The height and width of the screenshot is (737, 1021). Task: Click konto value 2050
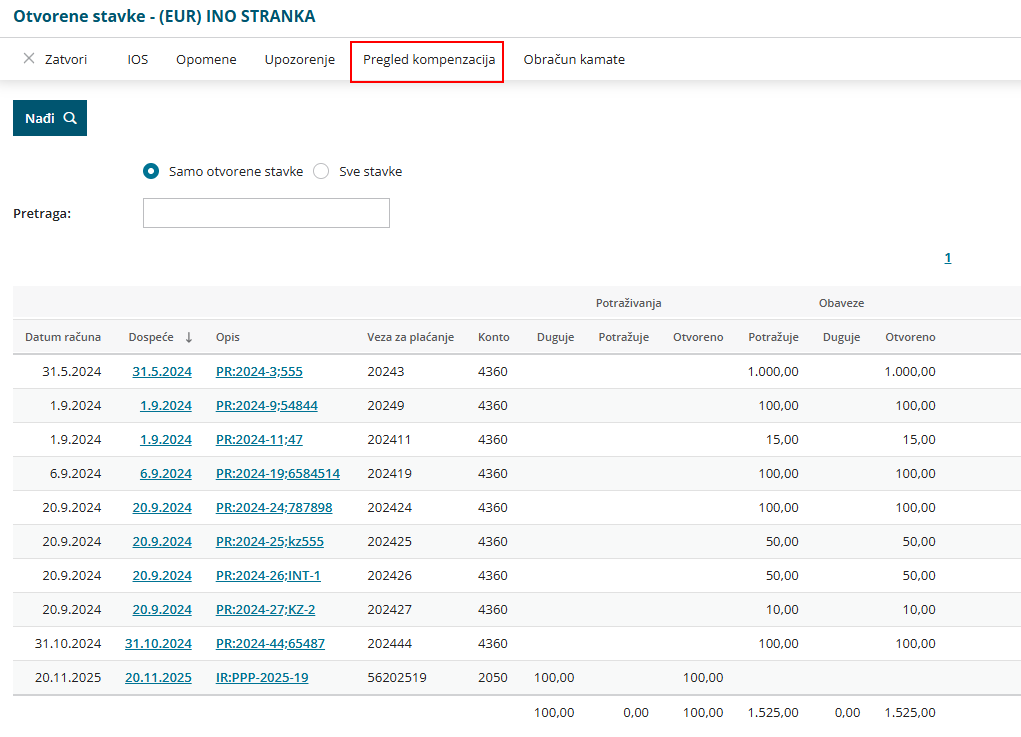492,677
